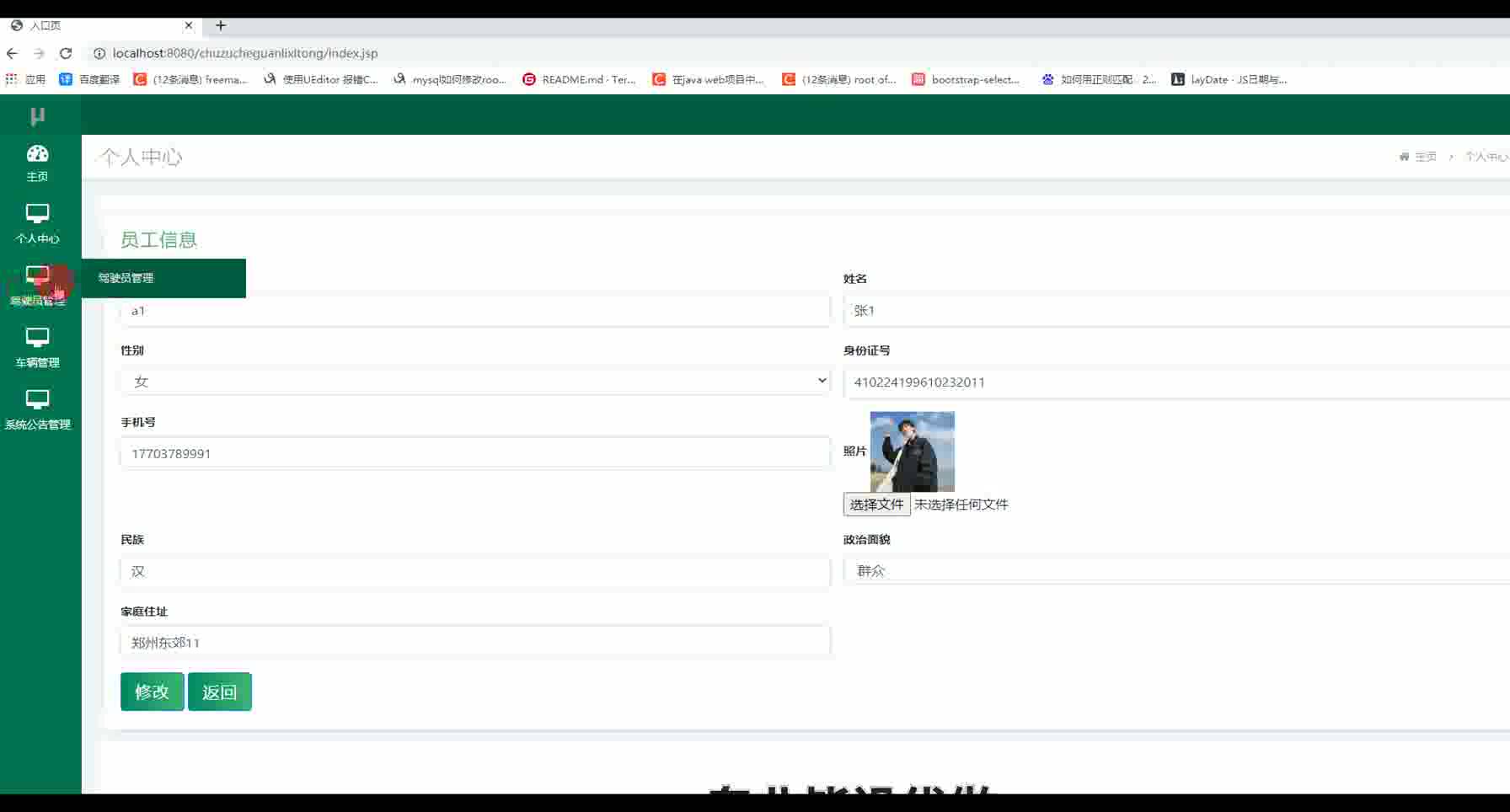Click browser forward arrow
This screenshot has height=812, width=1510.
(x=39, y=53)
